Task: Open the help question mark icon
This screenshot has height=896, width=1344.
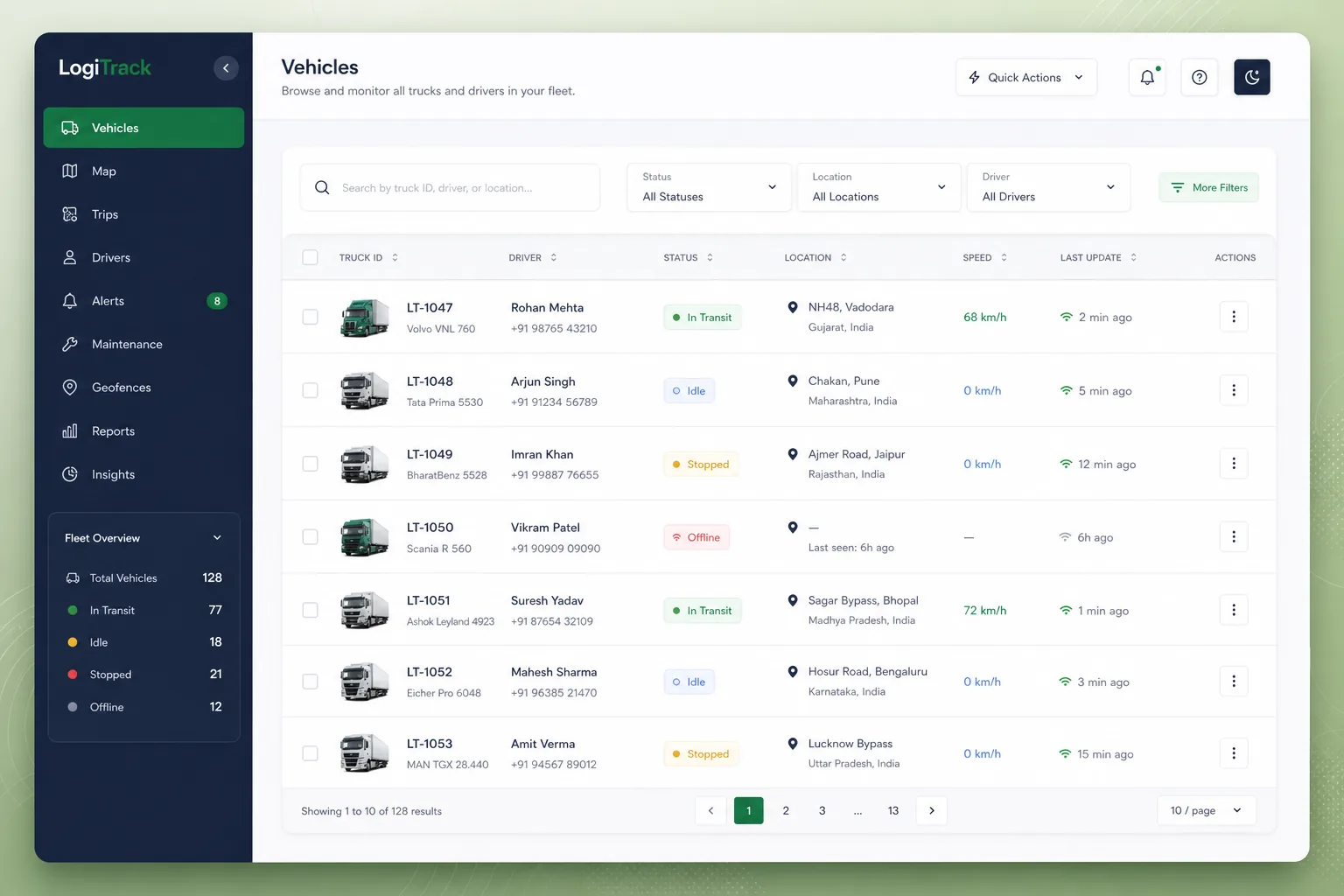Action: [x=1200, y=77]
